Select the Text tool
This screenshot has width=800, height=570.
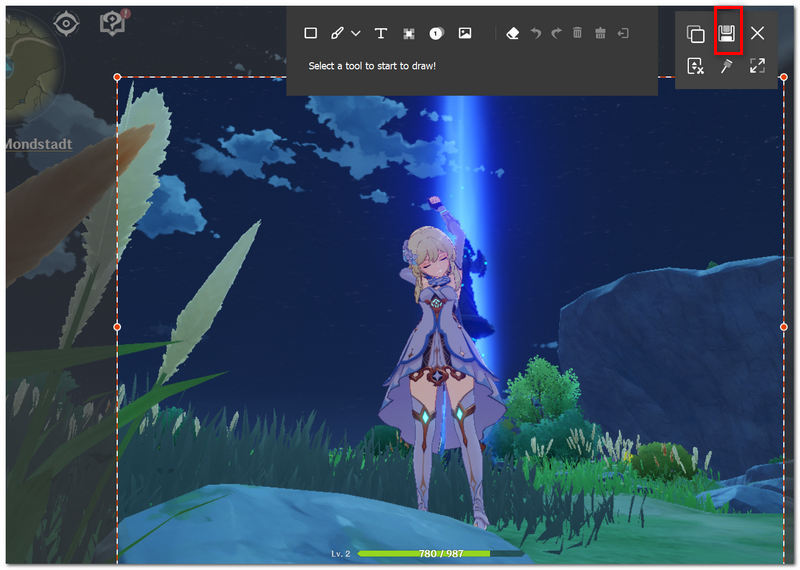(x=380, y=33)
